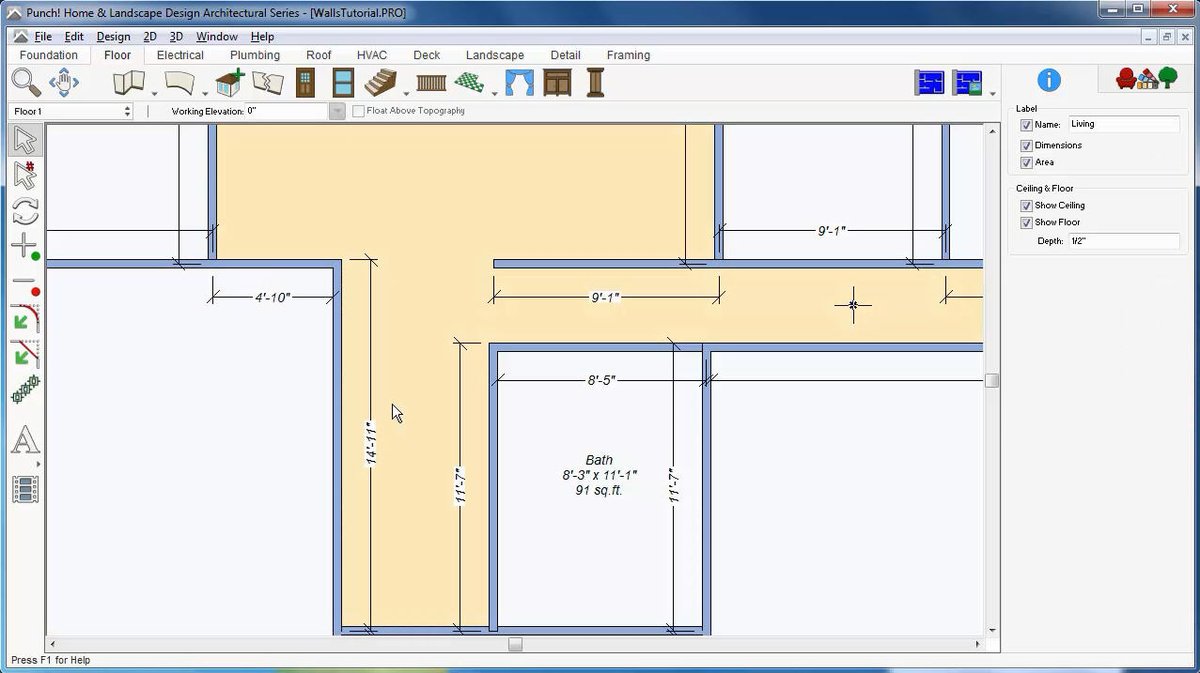Expand the stairs tool options arrow
Viewport: 1200px width, 673px height.
[405, 94]
